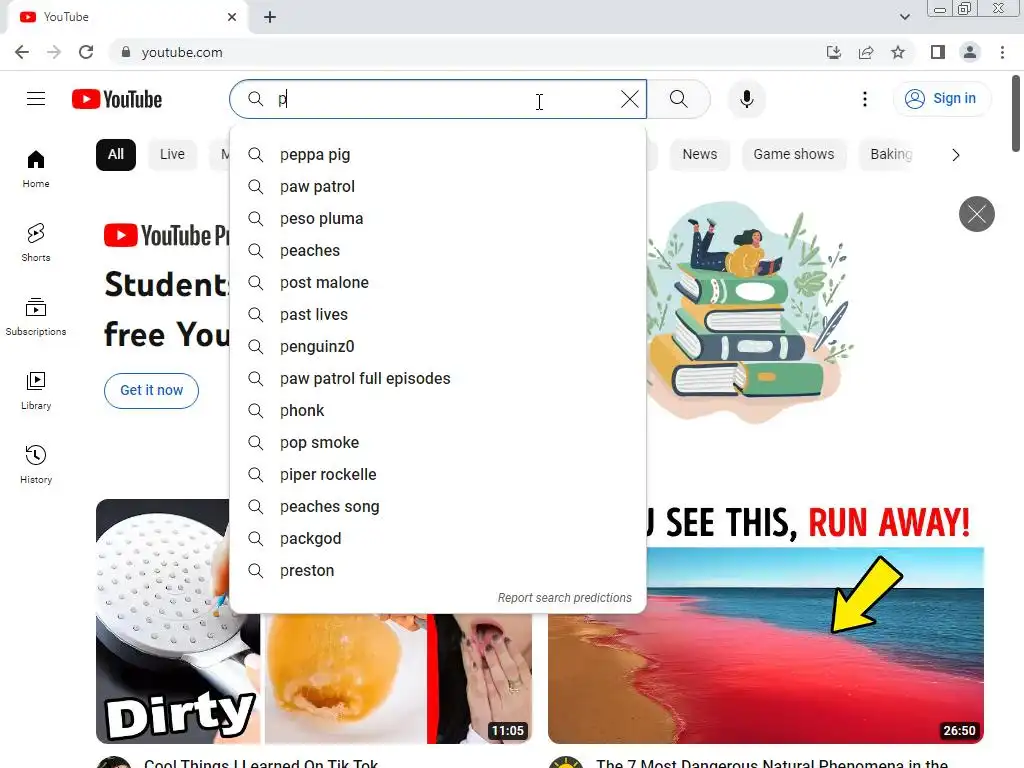Start voice search with the microphone icon

tap(746, 99)
